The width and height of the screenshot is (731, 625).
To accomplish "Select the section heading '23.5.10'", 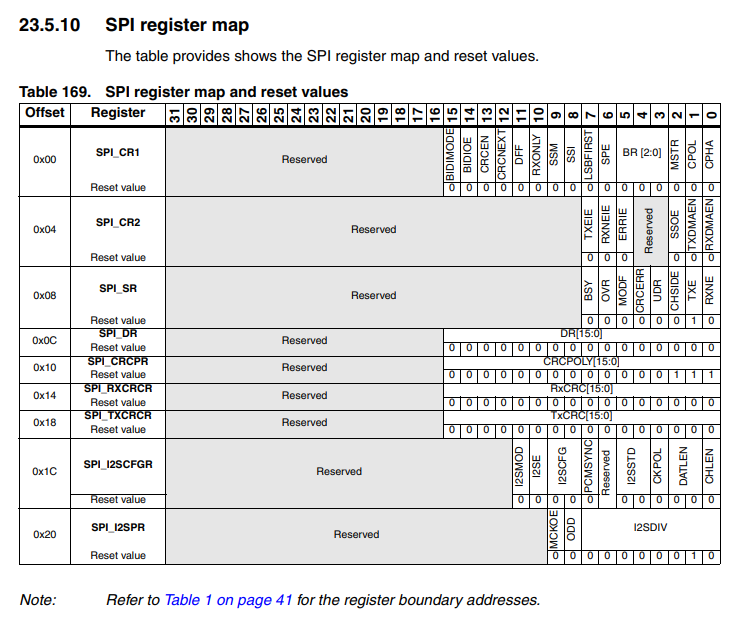I will coord(49,25).
